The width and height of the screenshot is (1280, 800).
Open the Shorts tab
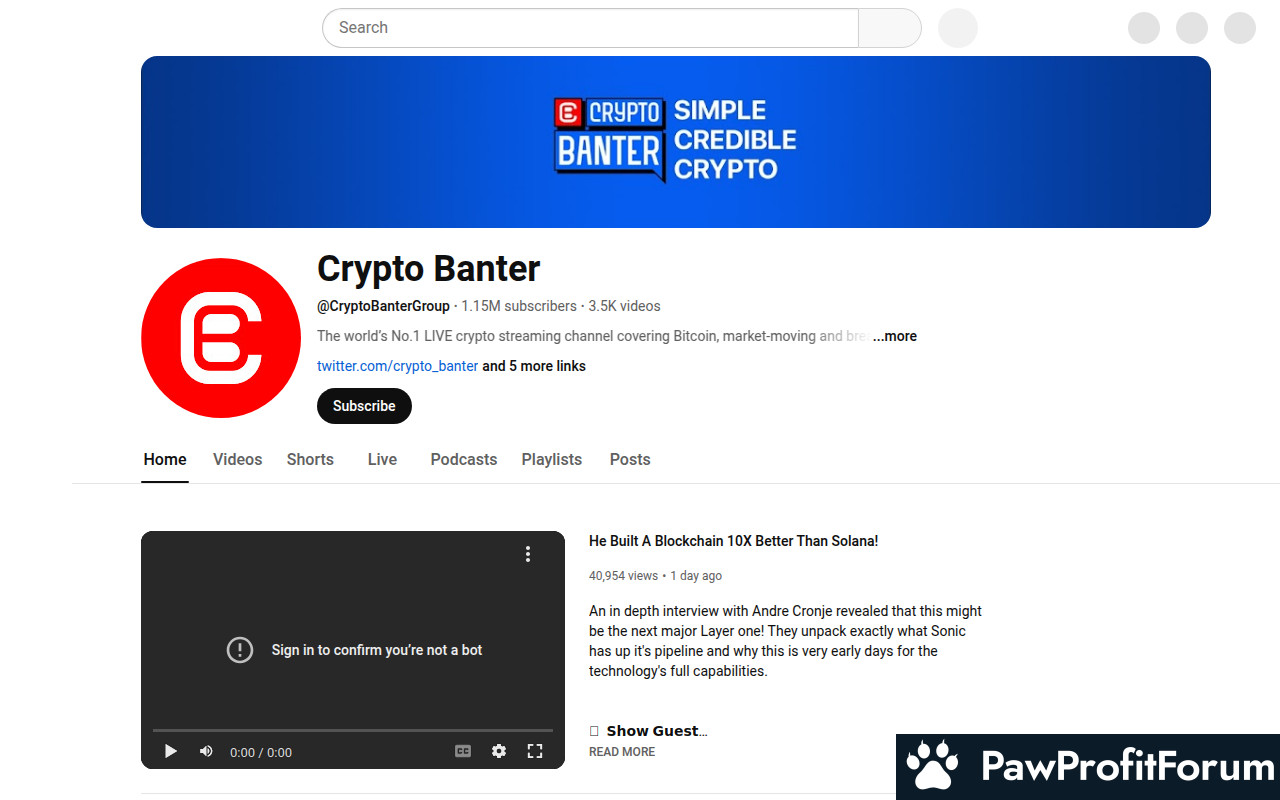click(310, 459)
